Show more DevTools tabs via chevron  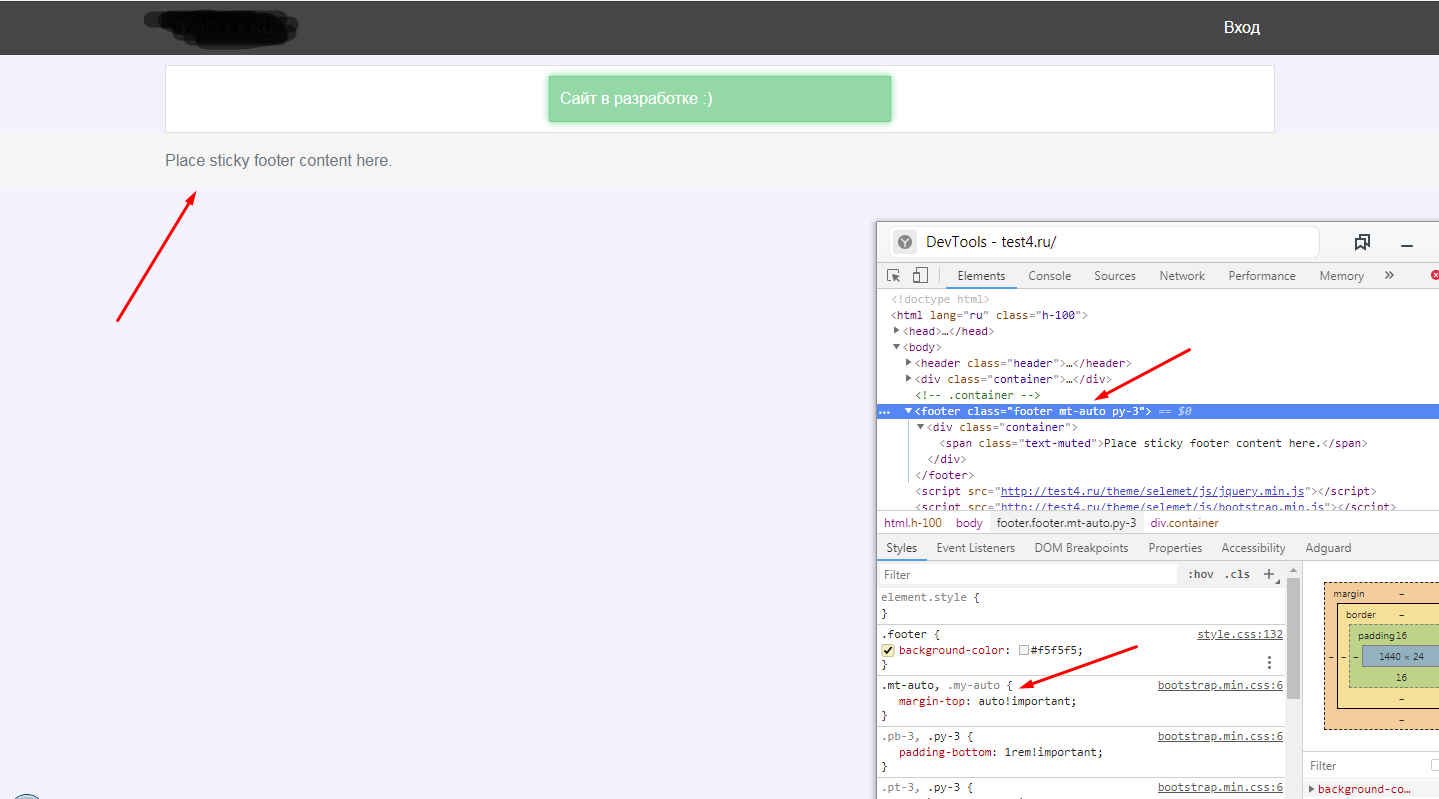(x=1389, y=275)
